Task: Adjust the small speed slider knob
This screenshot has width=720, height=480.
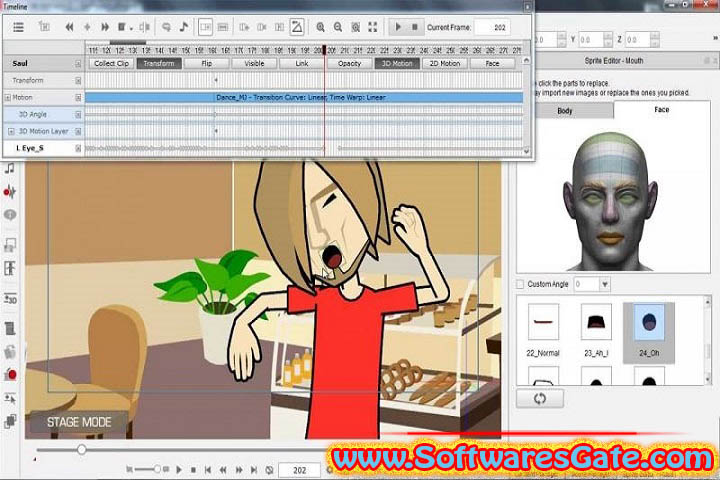Action: click(x=157, y=469)
